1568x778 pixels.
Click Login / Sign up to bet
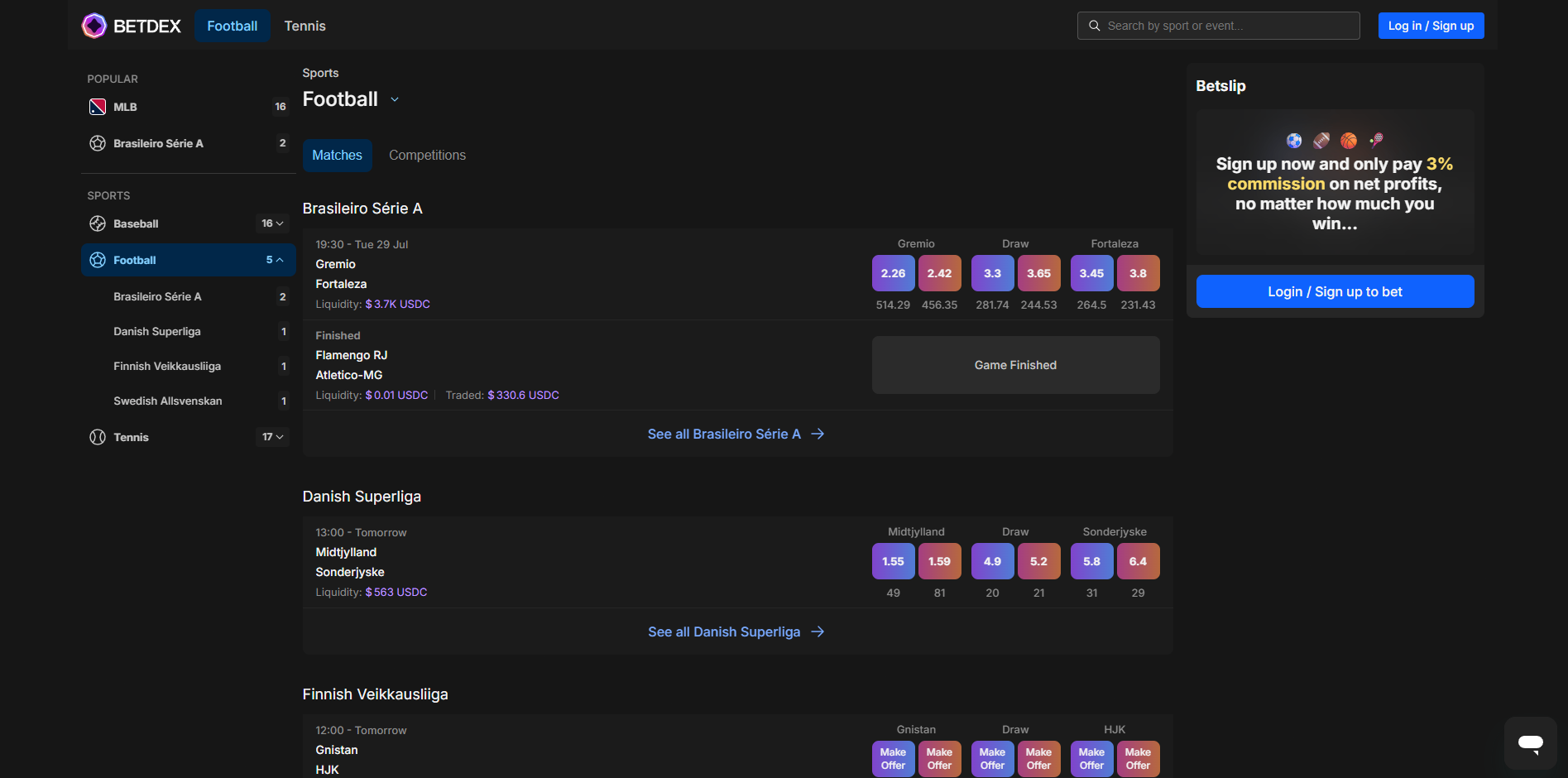click(1335, 291)
